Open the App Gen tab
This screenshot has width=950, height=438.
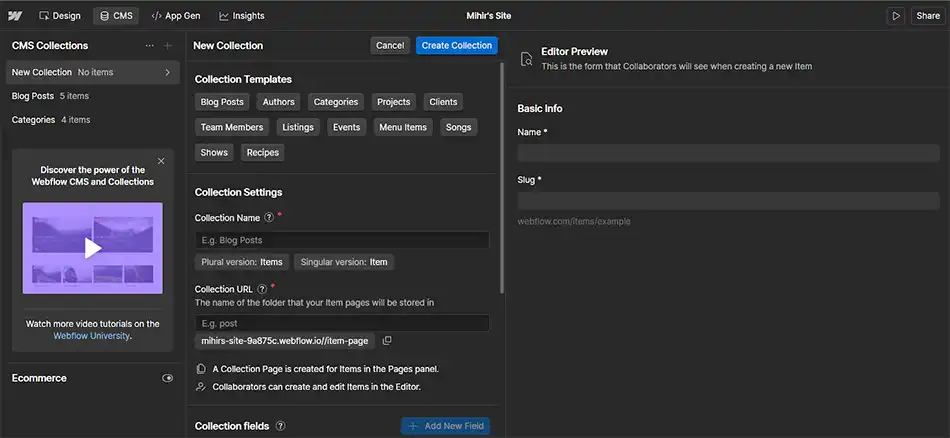(176, 16)
